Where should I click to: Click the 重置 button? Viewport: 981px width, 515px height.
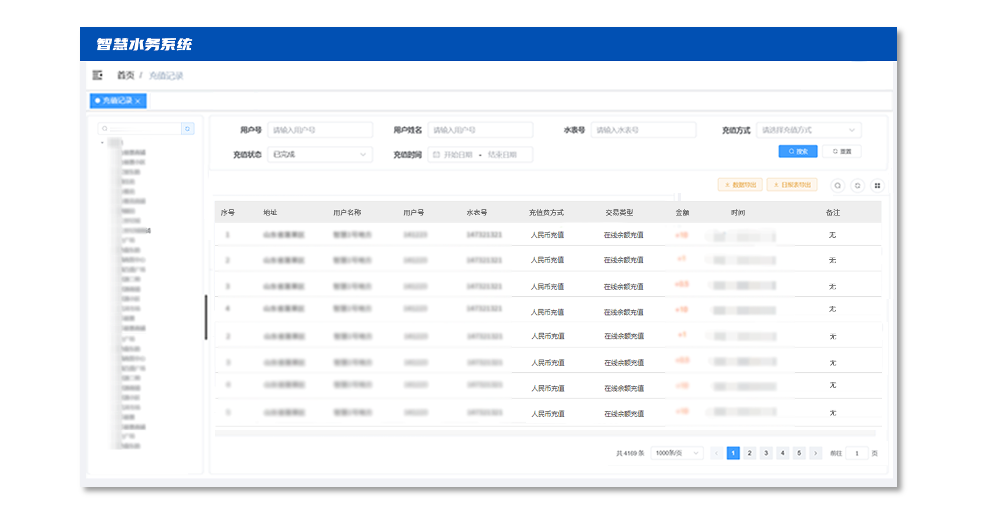(x=842, y=151)
